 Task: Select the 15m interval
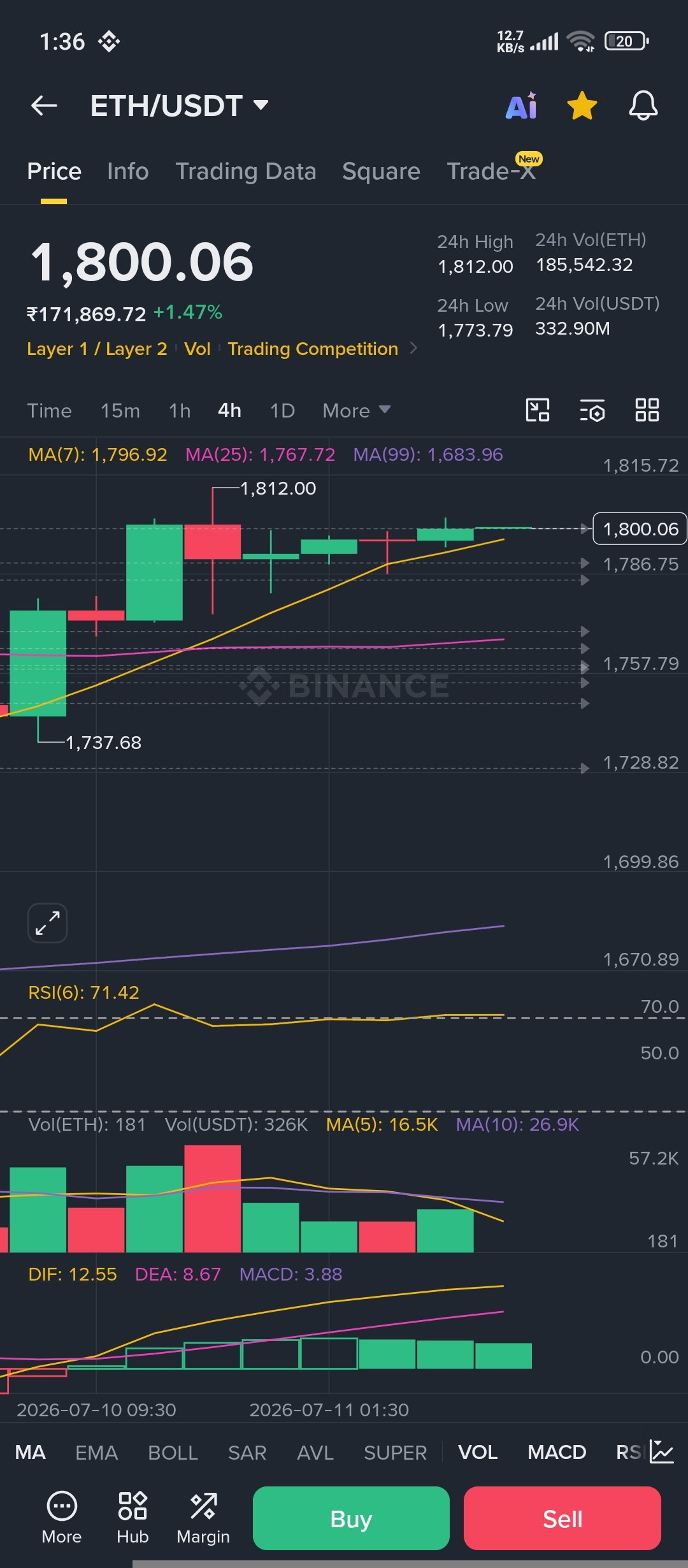(120, 410)
